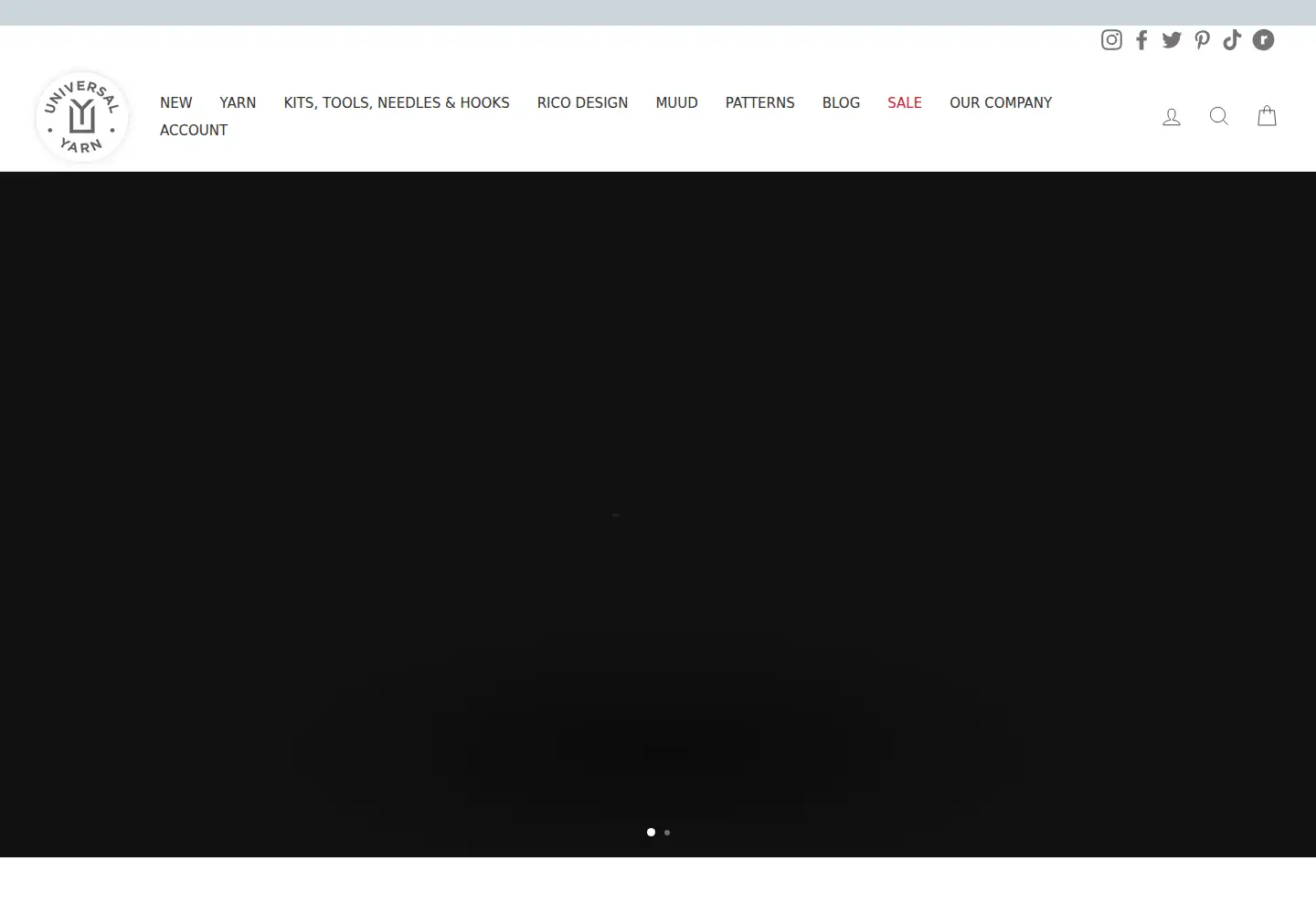
Task: Go to the ACCOUNT nav link
Action: pos(194,130)
